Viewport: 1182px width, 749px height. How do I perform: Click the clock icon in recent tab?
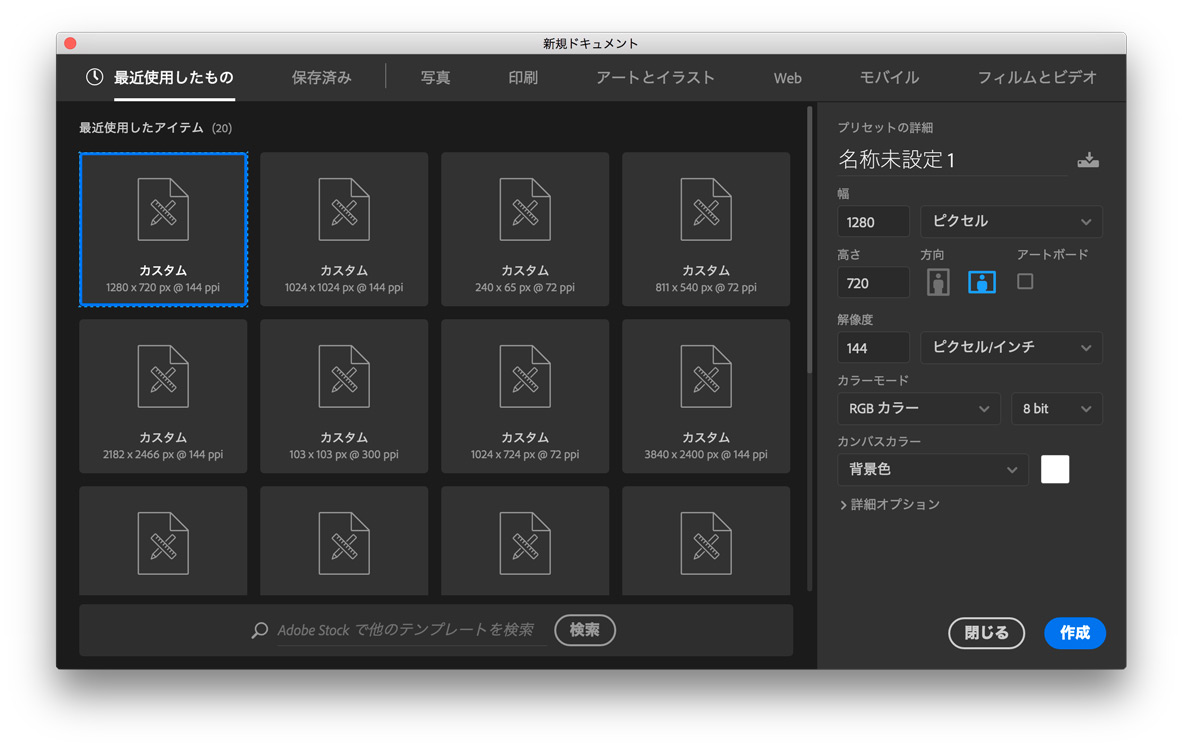(94, 77)
